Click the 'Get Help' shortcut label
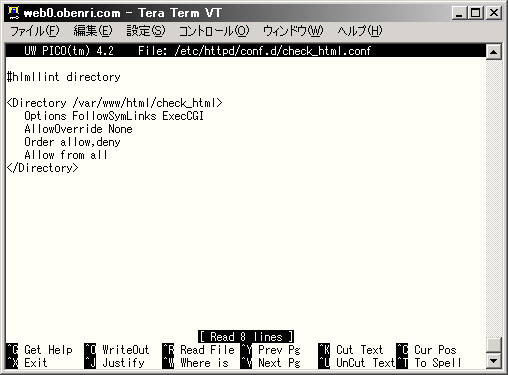This screenshot has width=508, height=375. click(48, 350)
